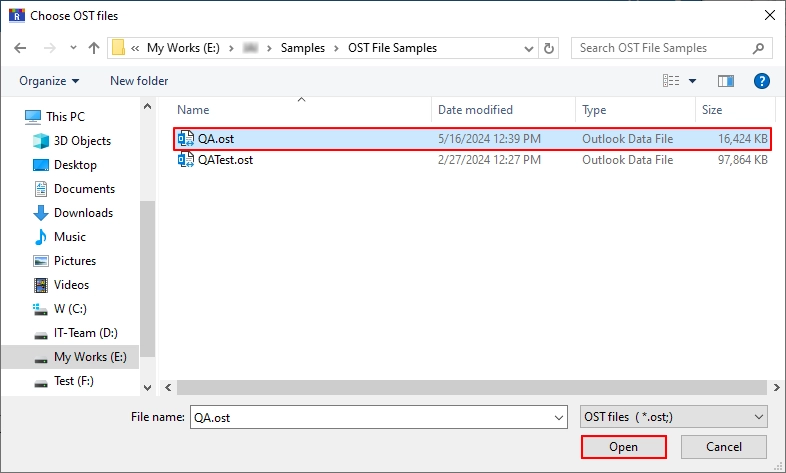Change the view layout icon
This screenshot has width=786, height=473.
coord(671,81)
